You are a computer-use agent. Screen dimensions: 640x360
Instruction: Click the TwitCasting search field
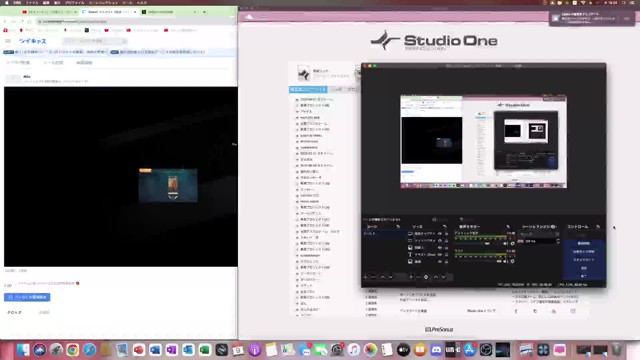(95, 41)
